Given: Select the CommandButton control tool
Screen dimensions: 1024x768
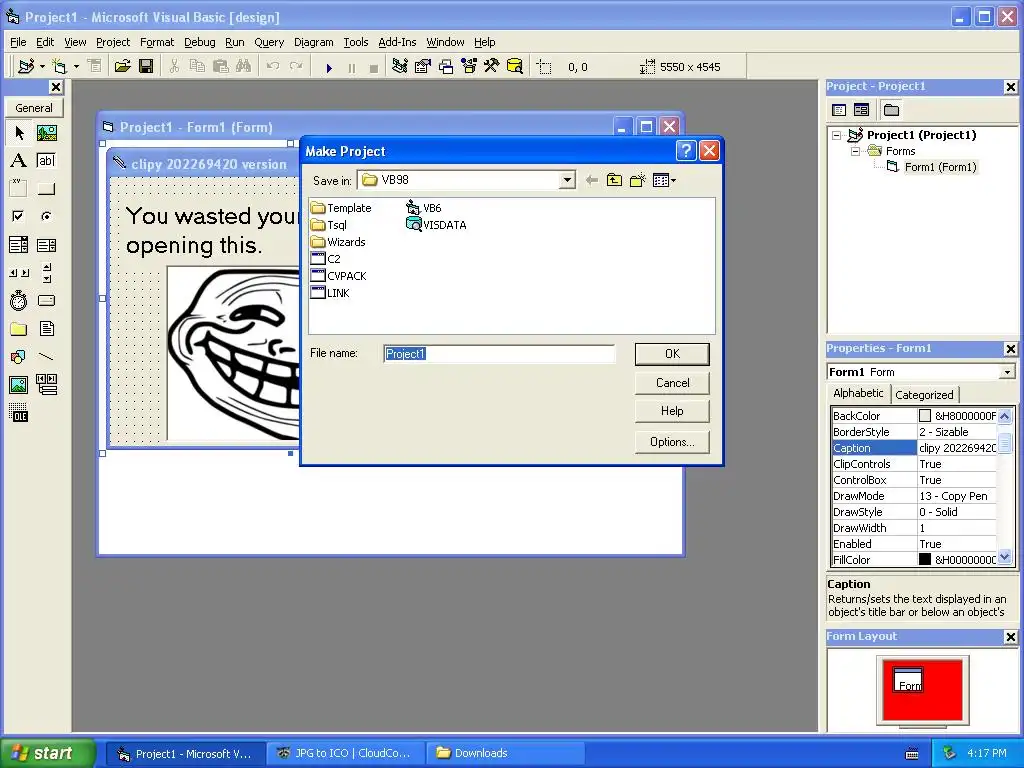Looking at the screenshot, I should pyautogui.click(x=46, y=189).
